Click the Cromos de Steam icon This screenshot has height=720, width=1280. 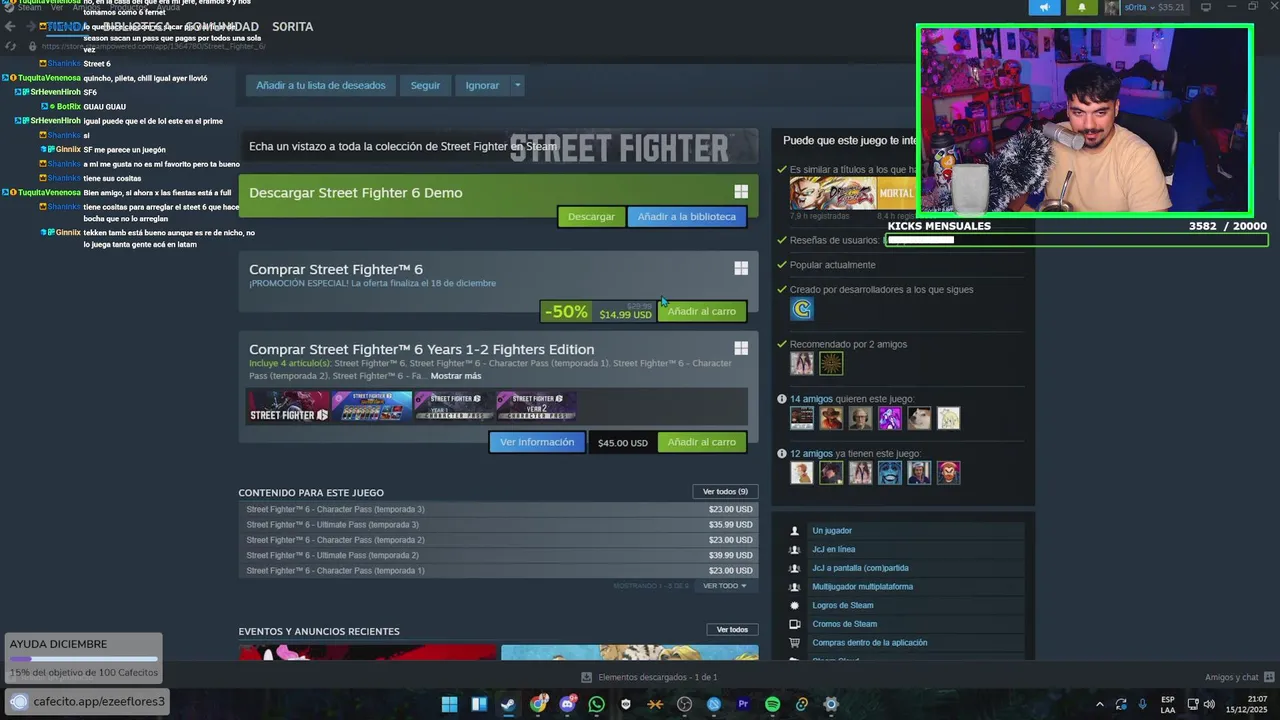[x=795, y=624]
